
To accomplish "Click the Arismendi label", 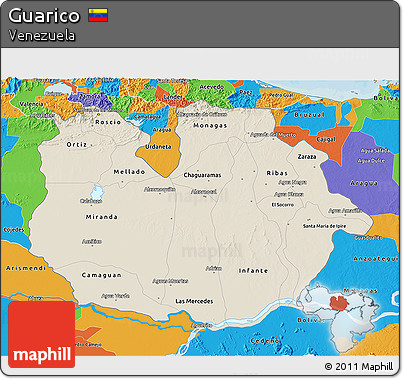I will pos(26,268).
